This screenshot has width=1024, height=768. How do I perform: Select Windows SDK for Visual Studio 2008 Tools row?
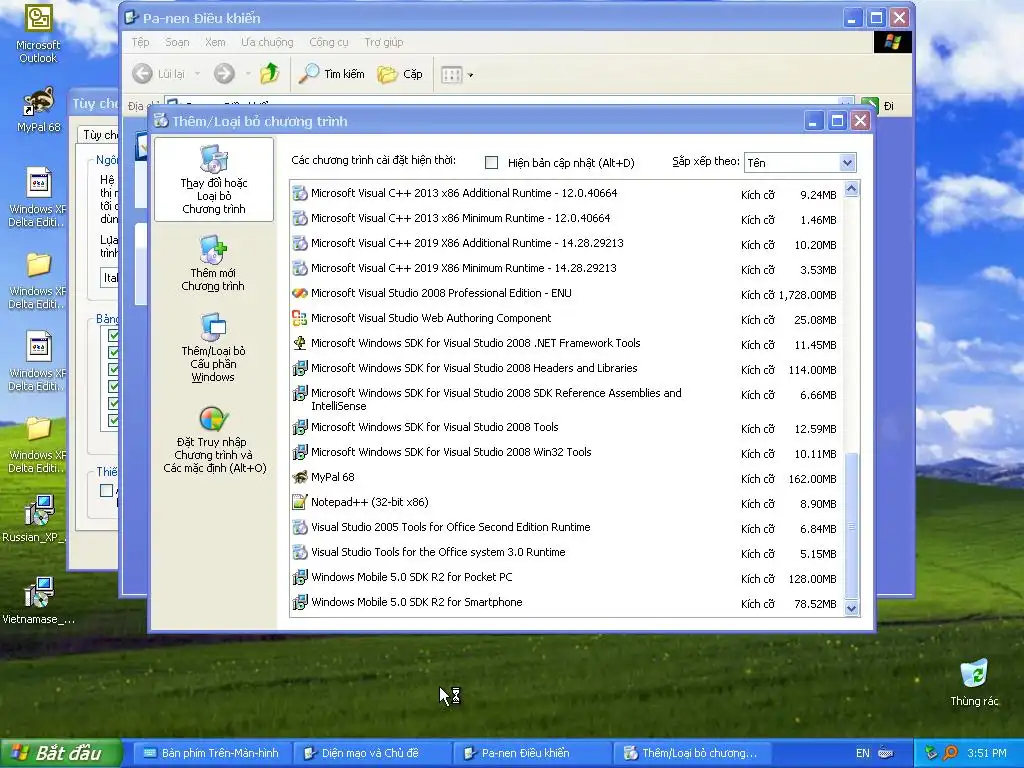coord(566,427)
